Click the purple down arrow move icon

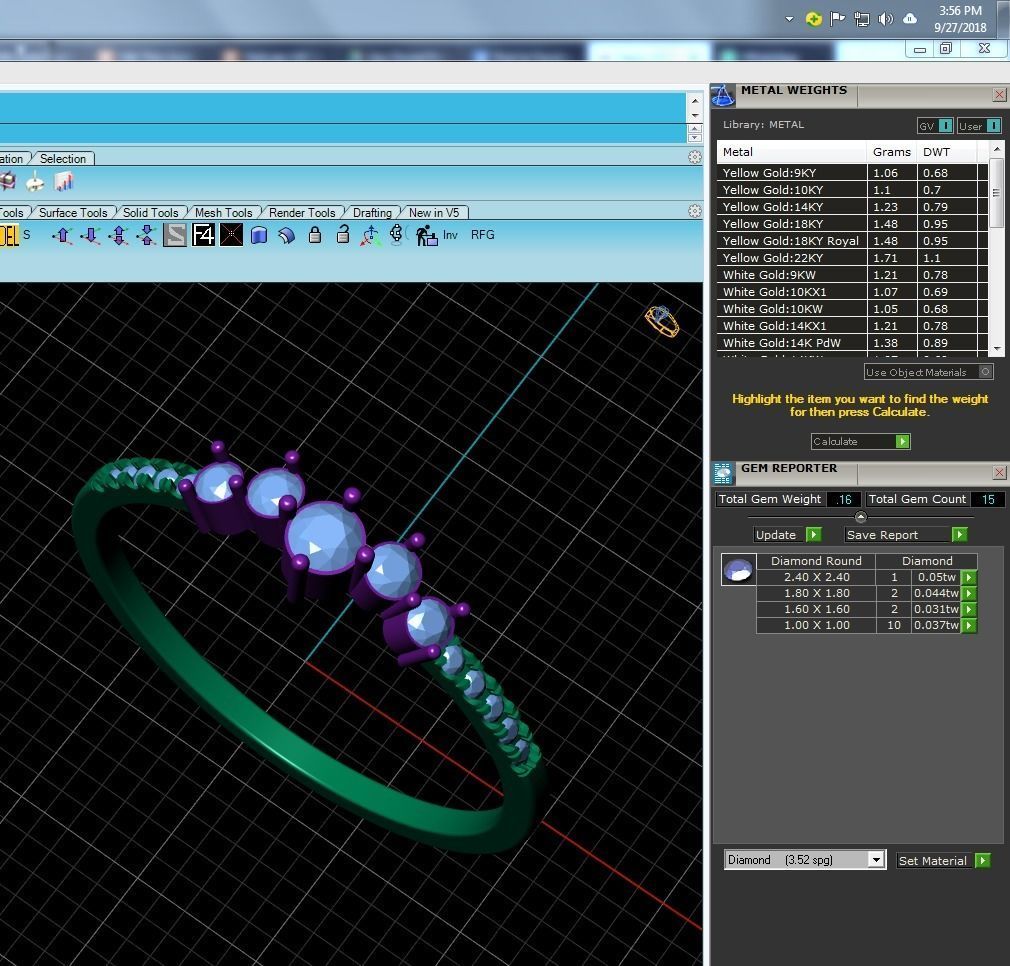click(90, 236)
